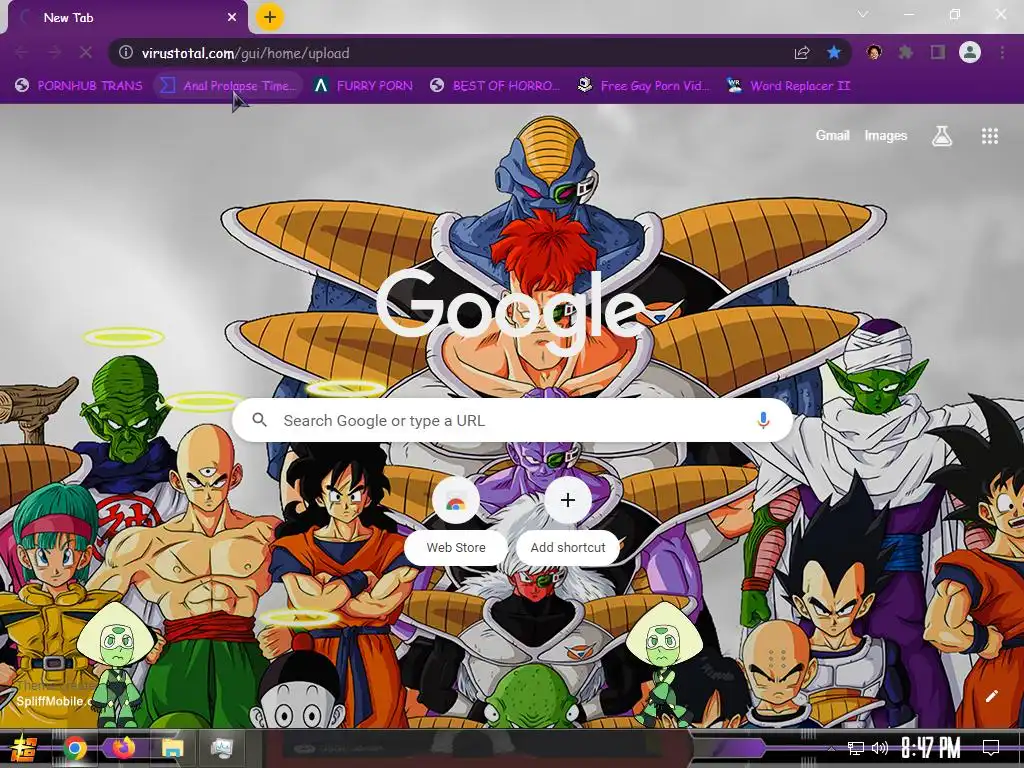The width and height of the screenshot is (1024, 768).
Task: Click the 8:47 PM clock
Action: click(x=931, y=748)
